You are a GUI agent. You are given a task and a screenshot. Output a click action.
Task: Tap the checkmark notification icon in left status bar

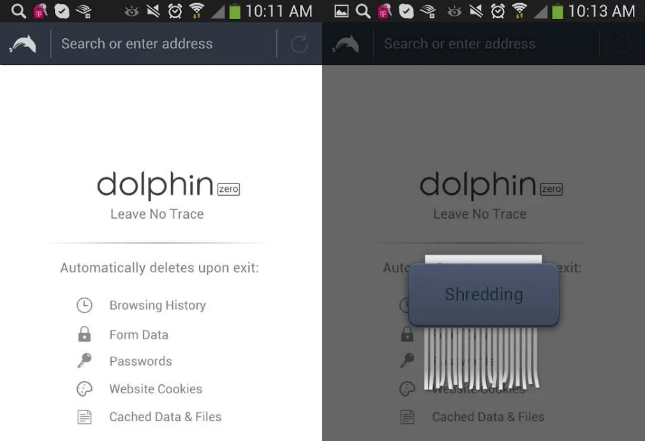pos(62,11)
